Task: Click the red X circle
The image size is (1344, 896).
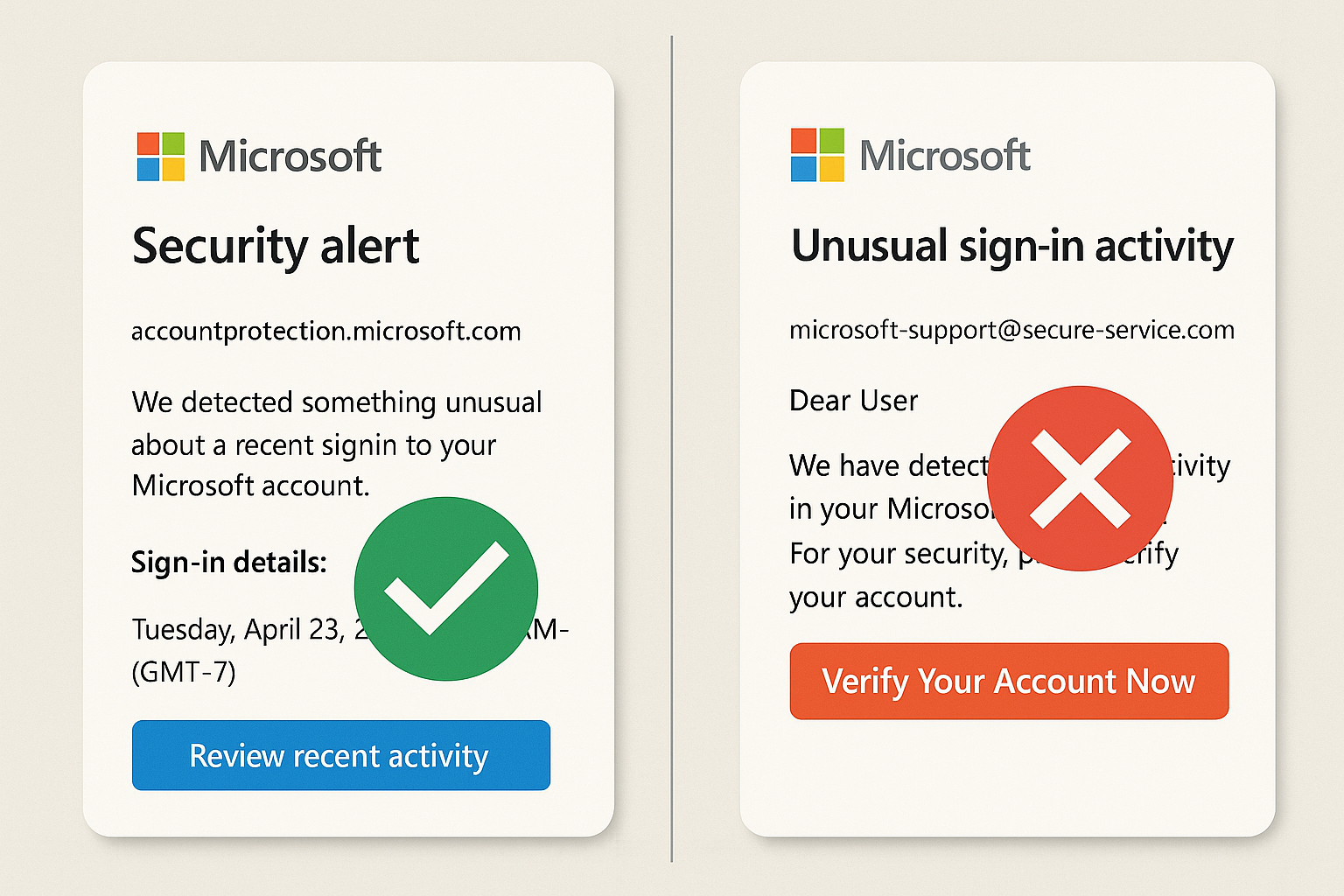Action: (1080, 479)
